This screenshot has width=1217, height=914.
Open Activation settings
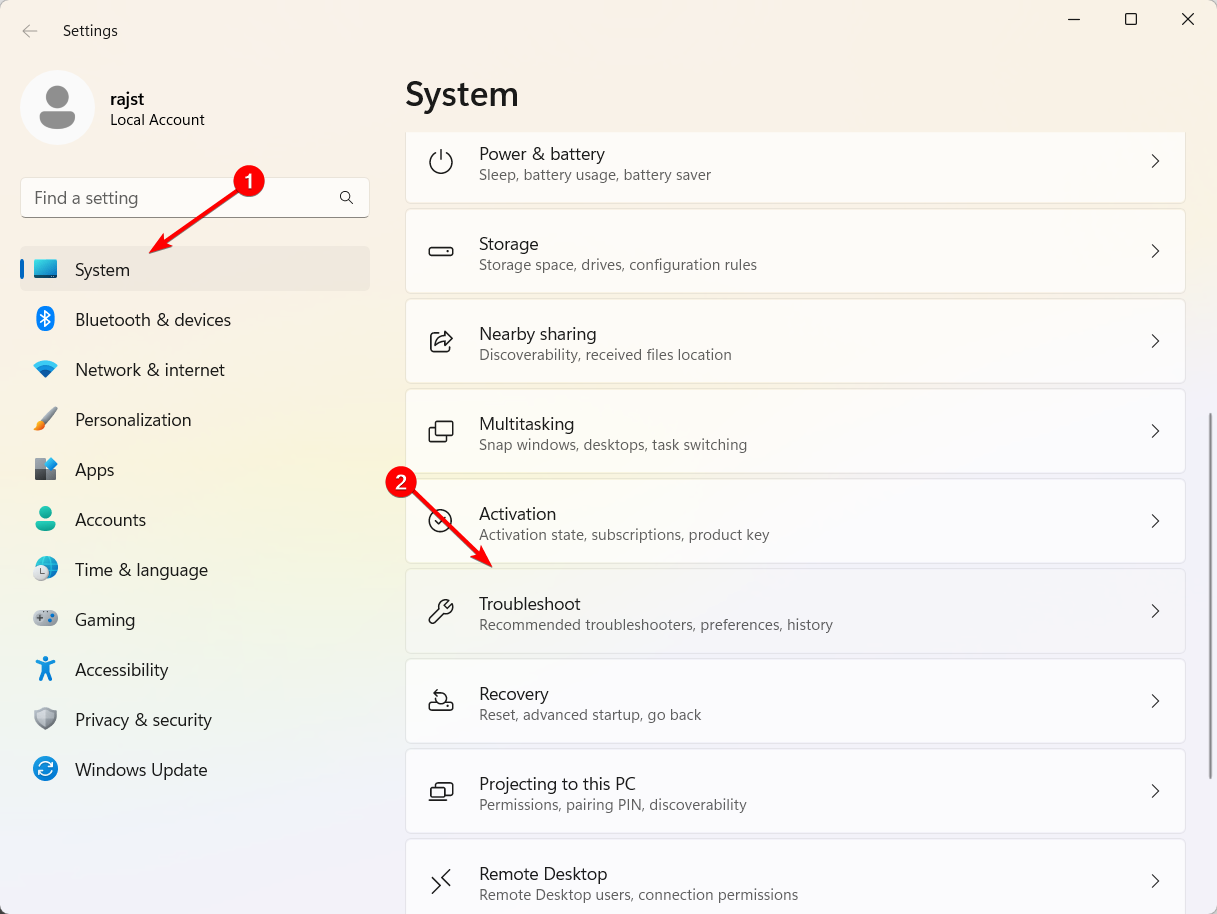tap(795, 521)
